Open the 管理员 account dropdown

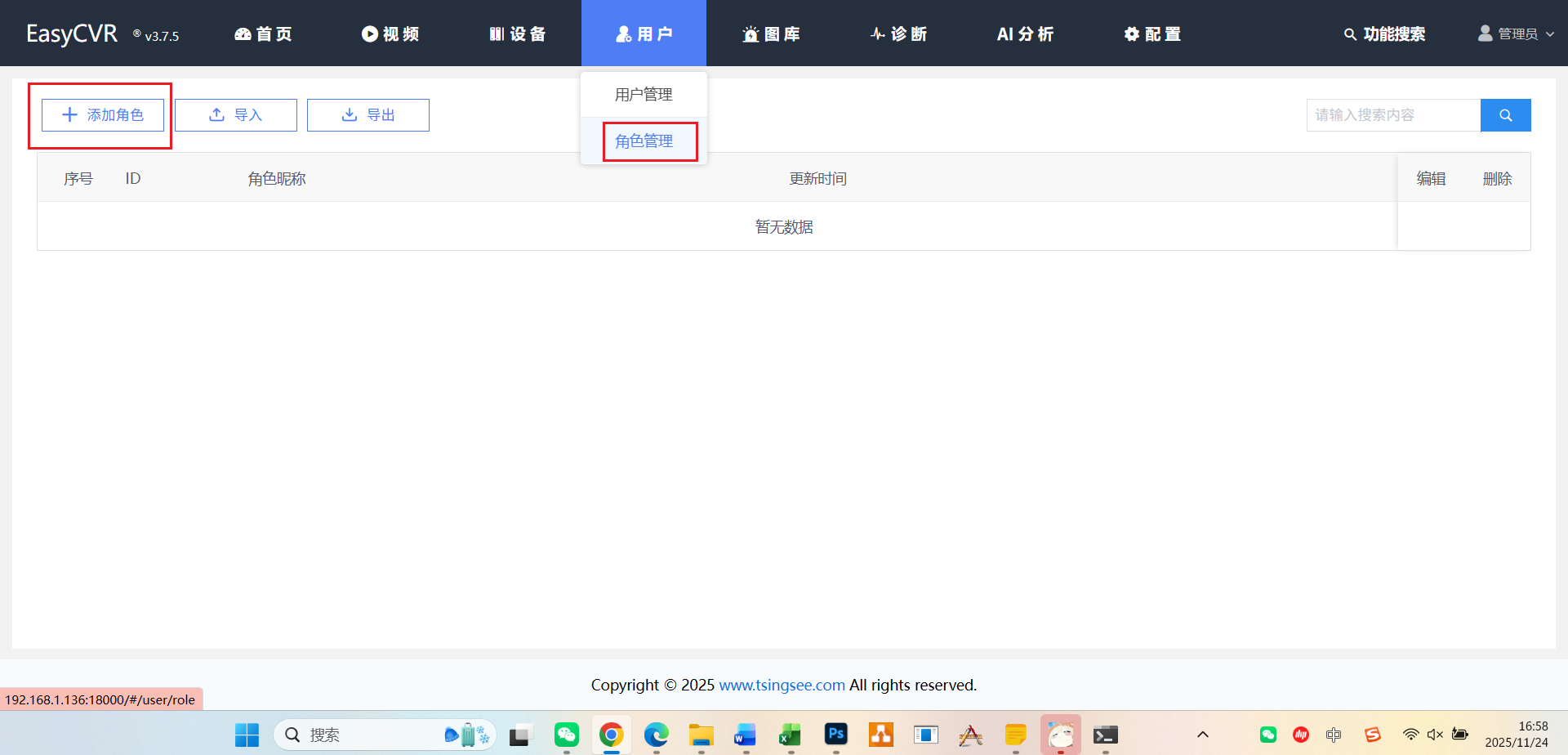click(x=1515, y=34)
